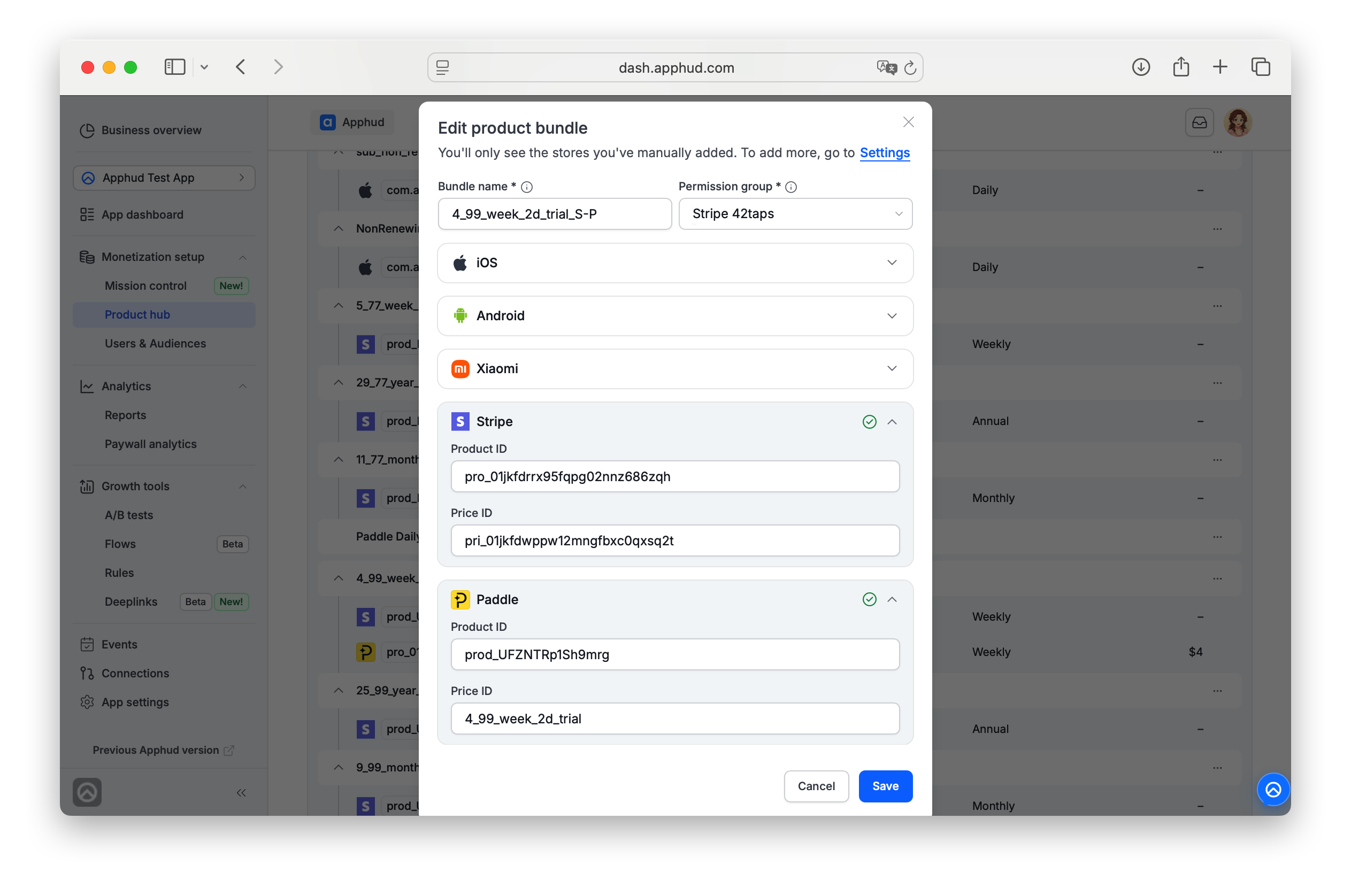Screen dimensions: 1351x896
Task: Open App settings
Action: [x=135, y=702]
